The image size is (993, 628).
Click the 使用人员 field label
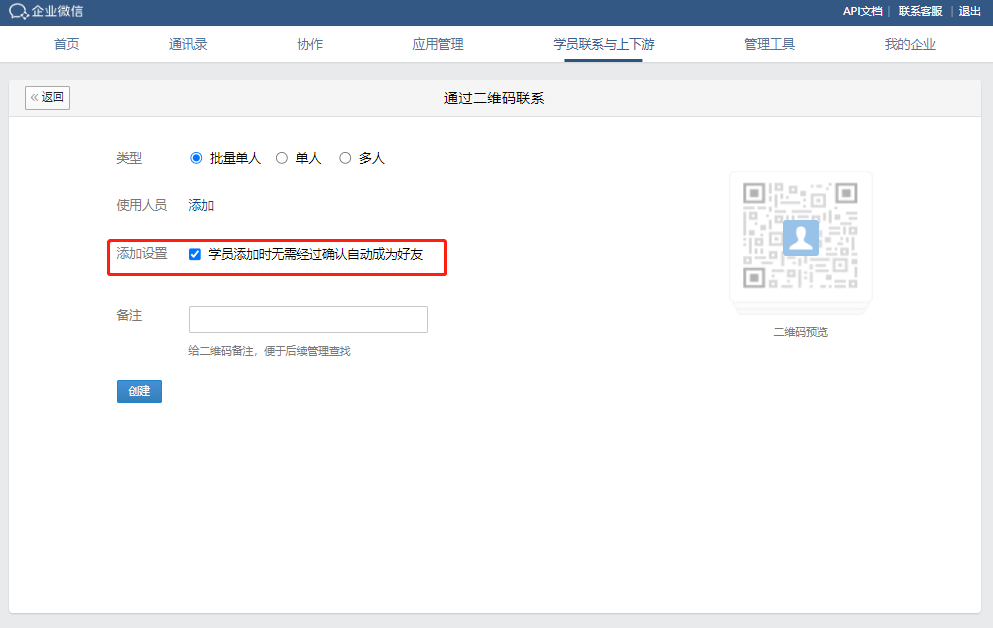pos(142,205)
